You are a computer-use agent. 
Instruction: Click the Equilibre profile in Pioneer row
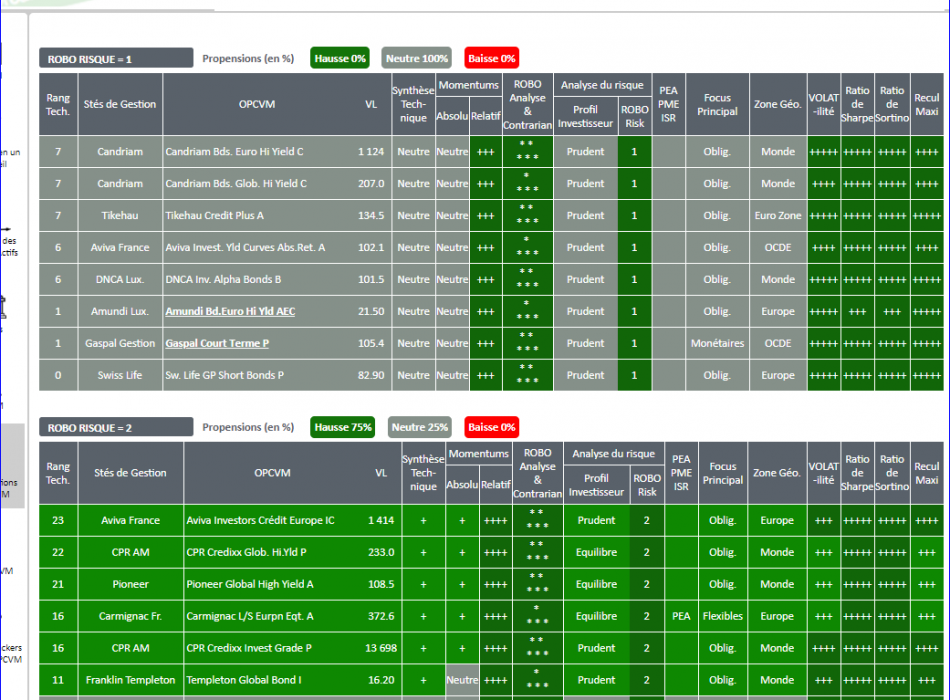point(596,584)
